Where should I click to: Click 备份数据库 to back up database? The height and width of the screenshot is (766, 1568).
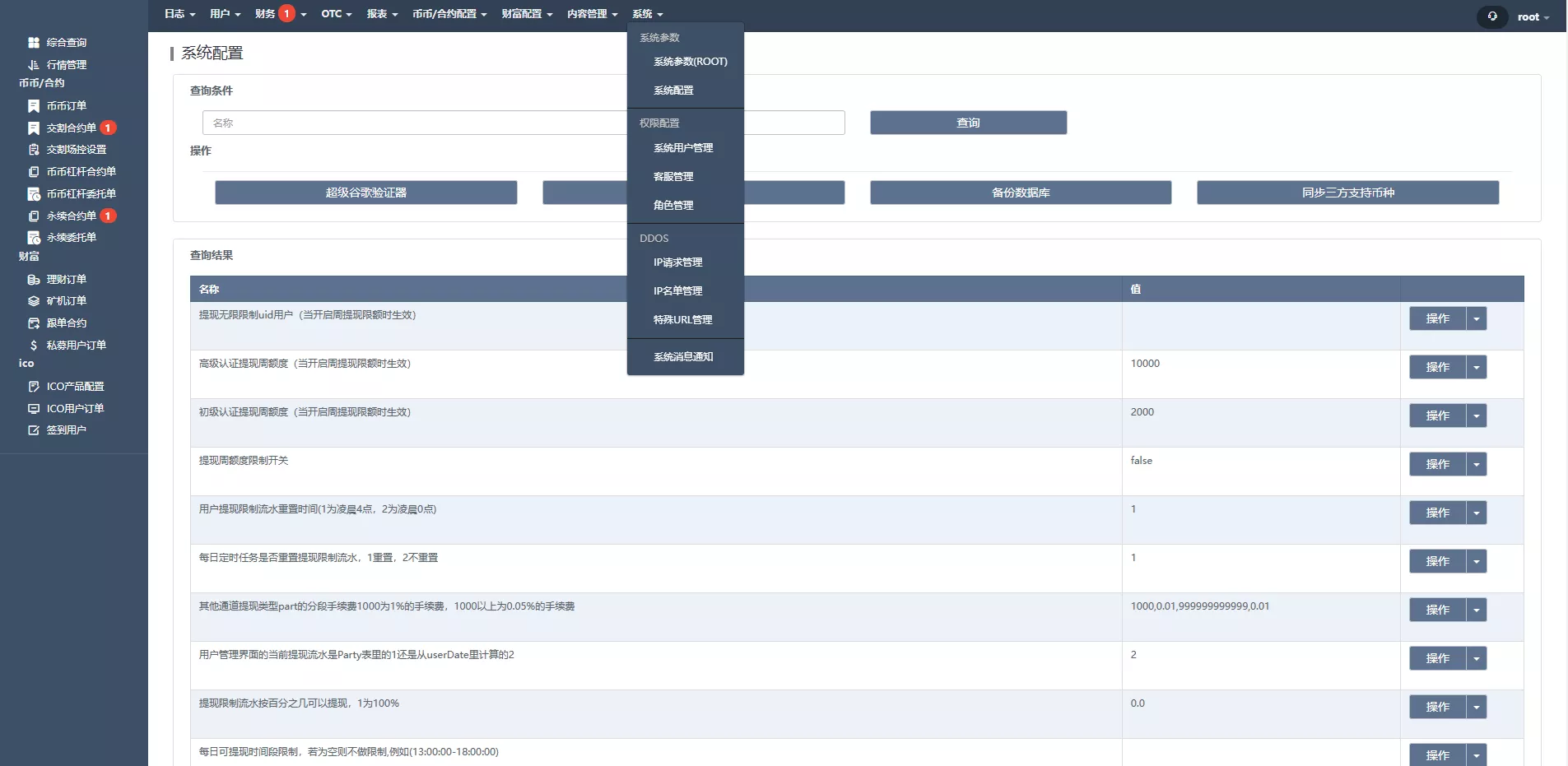(1019, 193)
